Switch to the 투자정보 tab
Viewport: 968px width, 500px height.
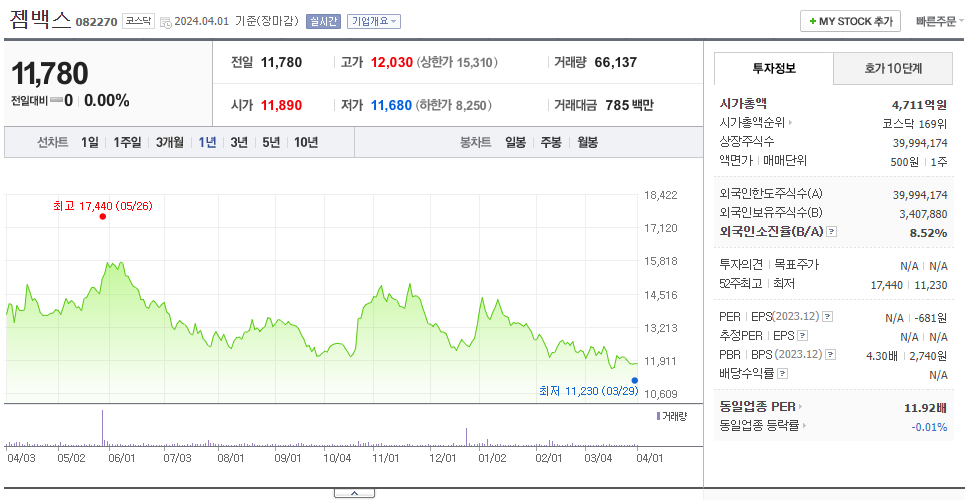click(774, 69)
